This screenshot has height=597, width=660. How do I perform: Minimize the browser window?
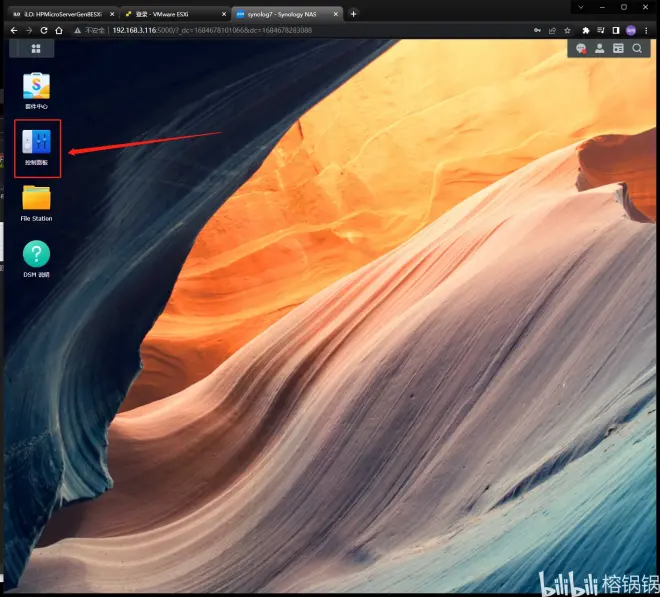click(x=602, y=7)
